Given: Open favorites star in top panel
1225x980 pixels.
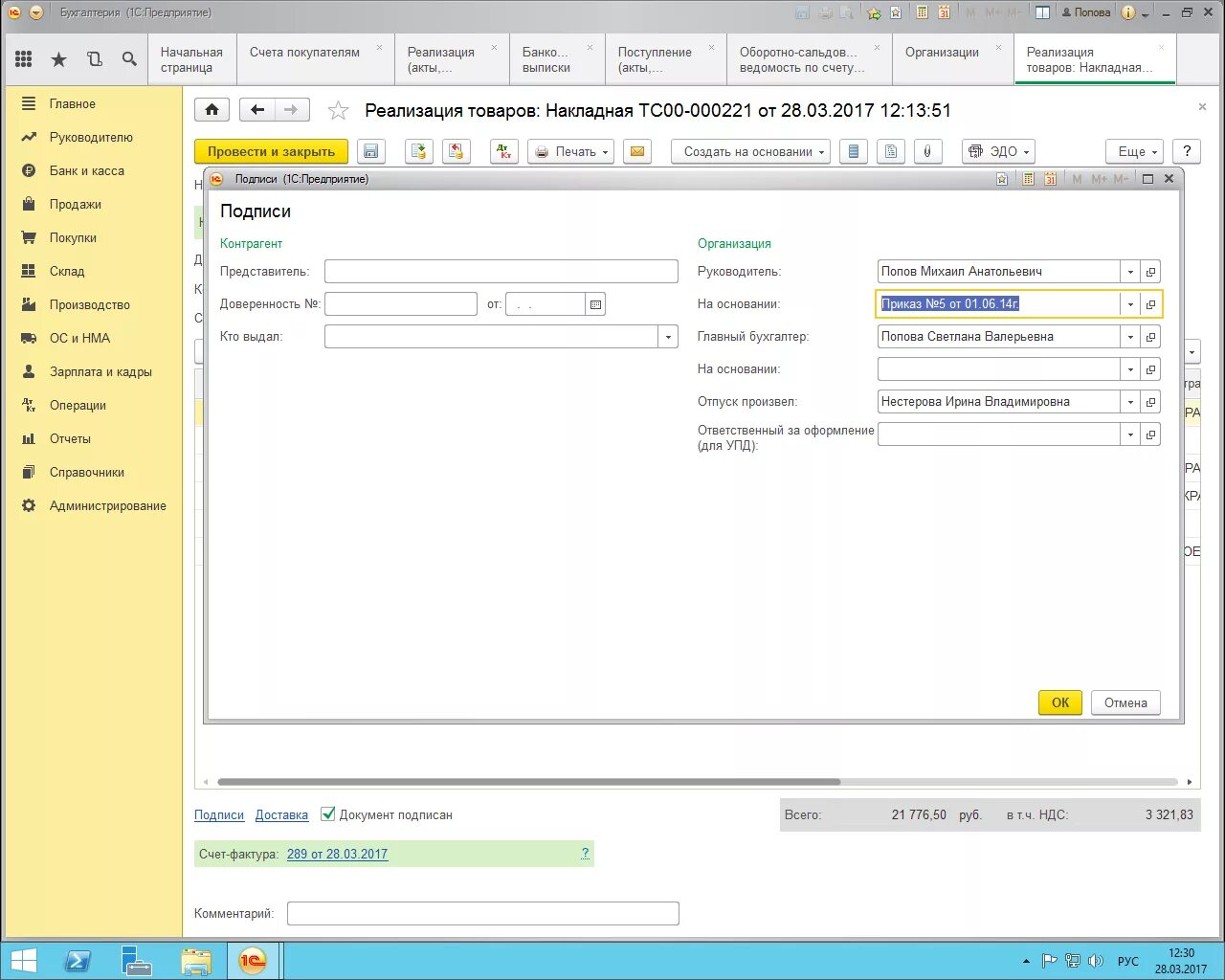Looking at the screenshot, I should point(58,59).
